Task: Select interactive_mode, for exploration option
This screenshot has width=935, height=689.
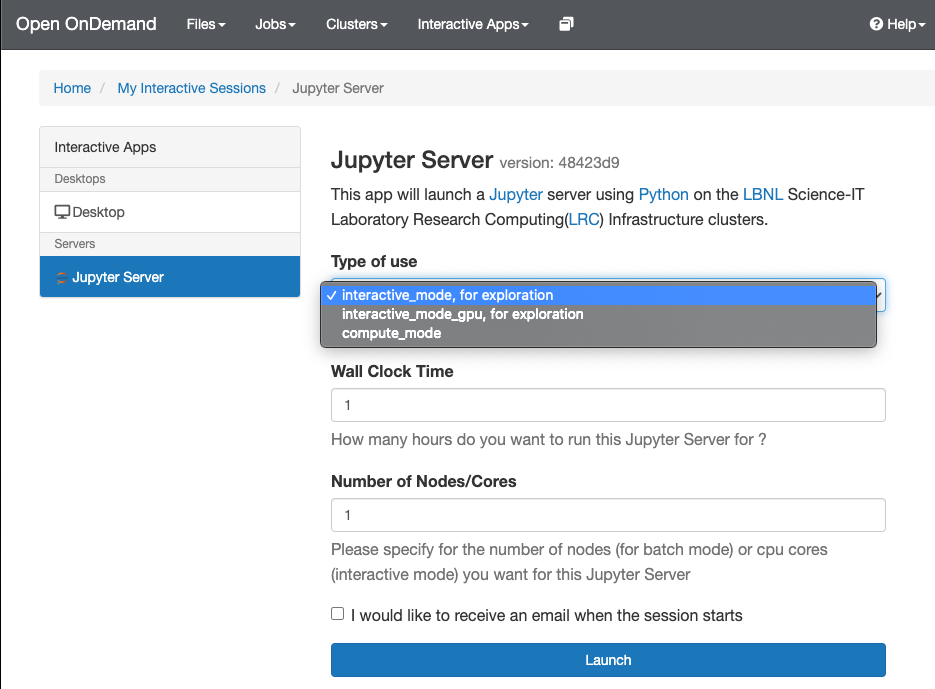Action: [447, 295]
